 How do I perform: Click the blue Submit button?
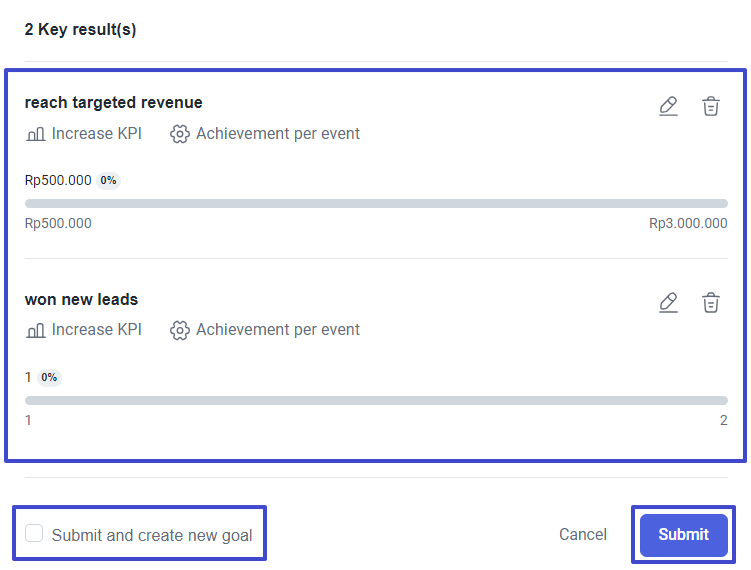click(x=683, y=534)
